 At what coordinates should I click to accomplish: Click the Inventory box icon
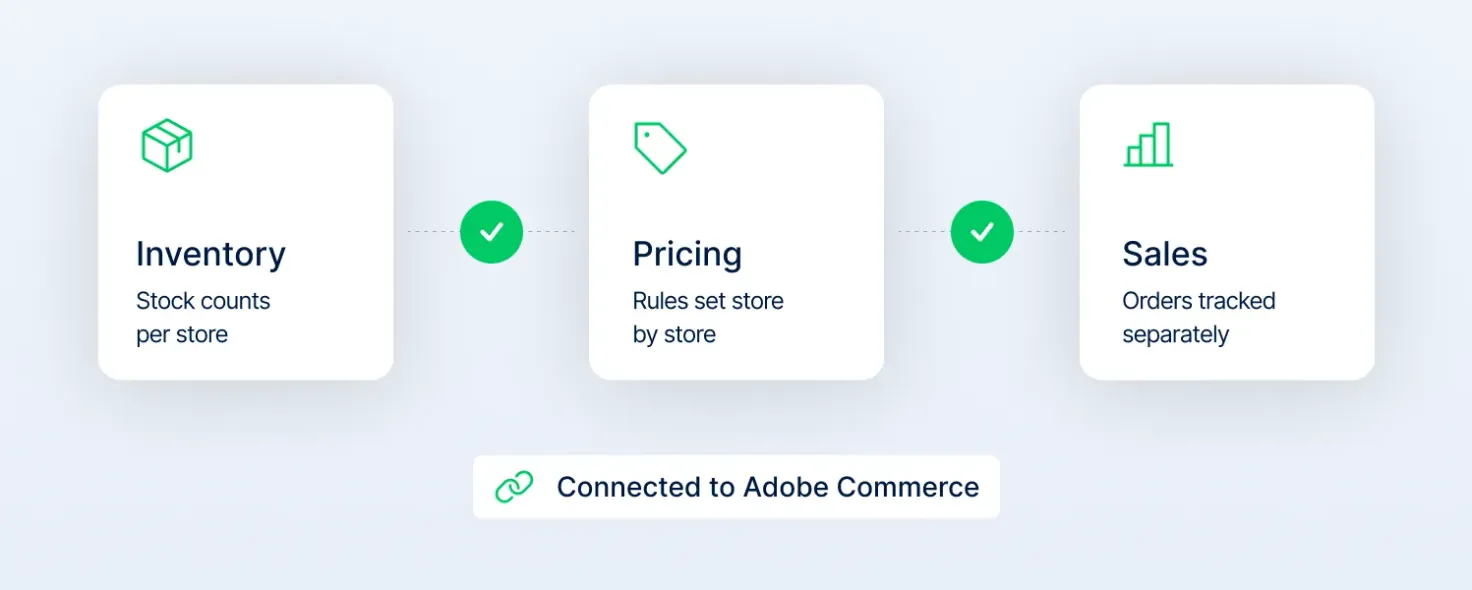pos(166,146)
